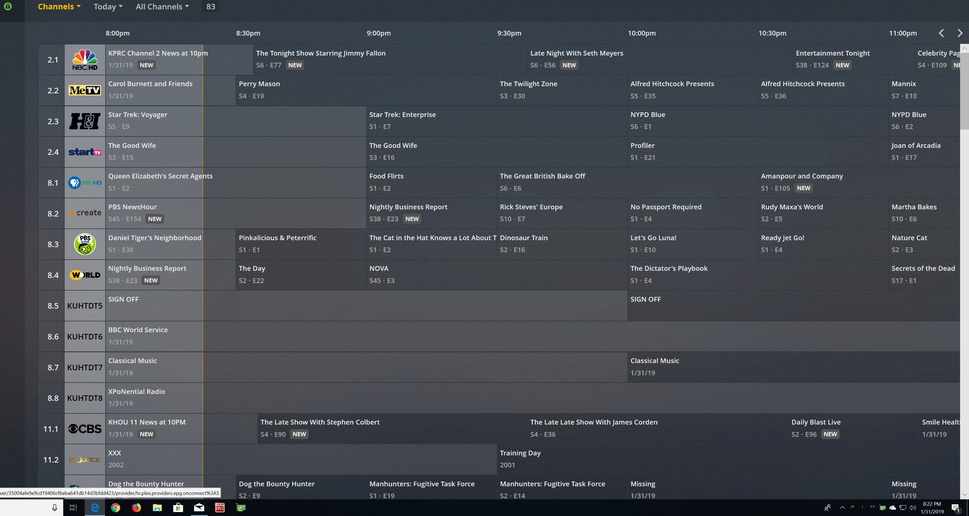The image size is (969, 516).
Task: Select Amanpour and Company program
Action: point(859,183)
